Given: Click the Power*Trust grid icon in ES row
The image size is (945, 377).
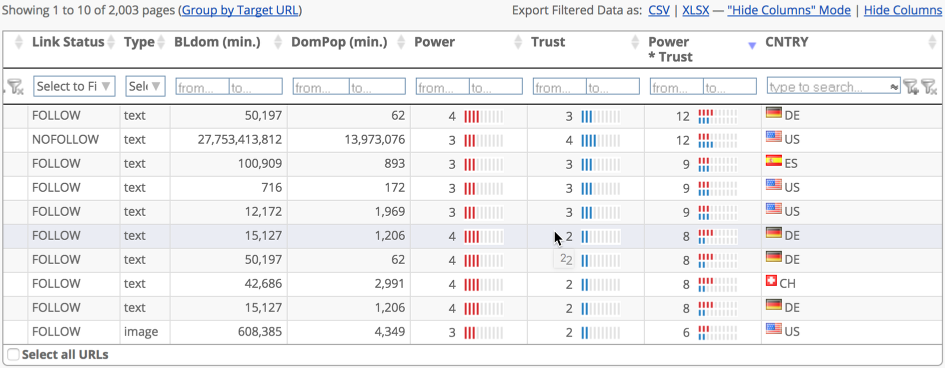Looking at the screenshot, I should 717,164.
